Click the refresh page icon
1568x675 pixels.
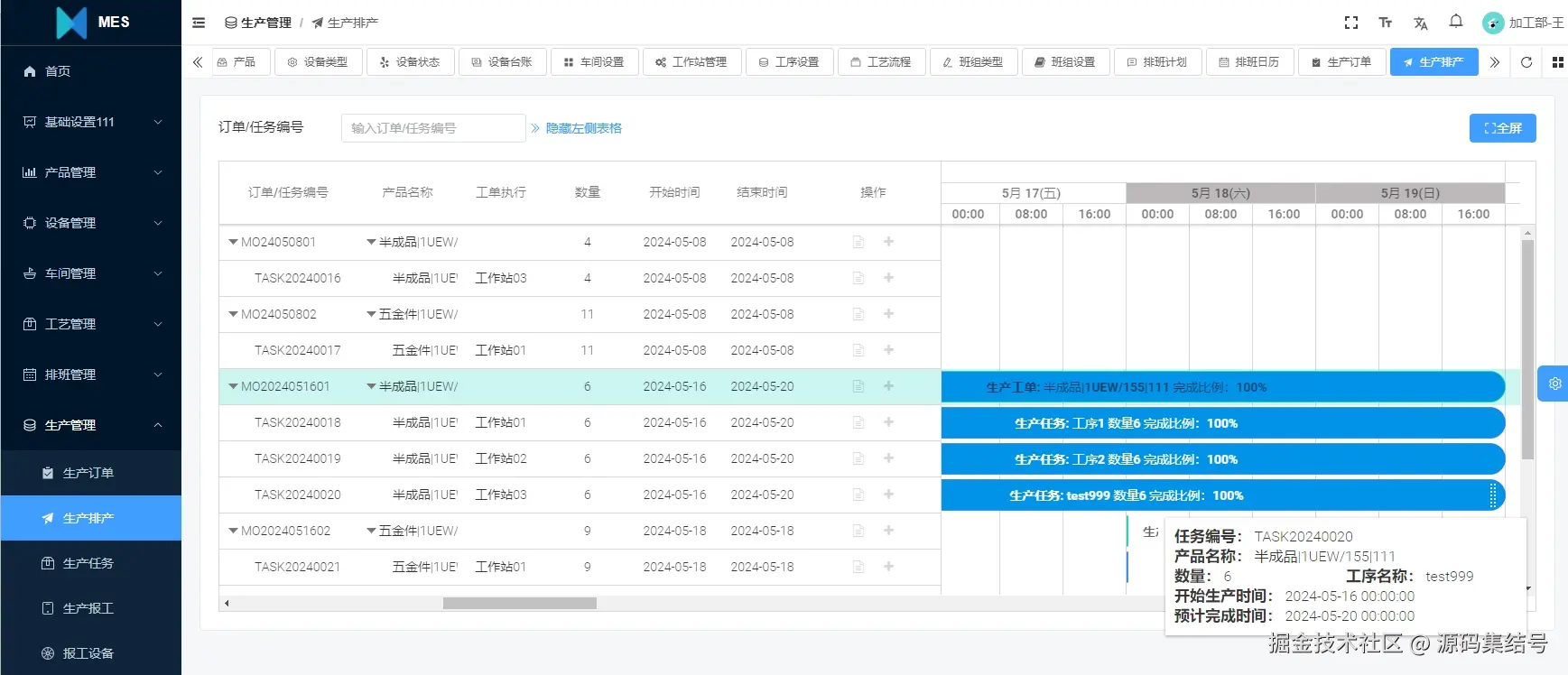[1526, 62]
